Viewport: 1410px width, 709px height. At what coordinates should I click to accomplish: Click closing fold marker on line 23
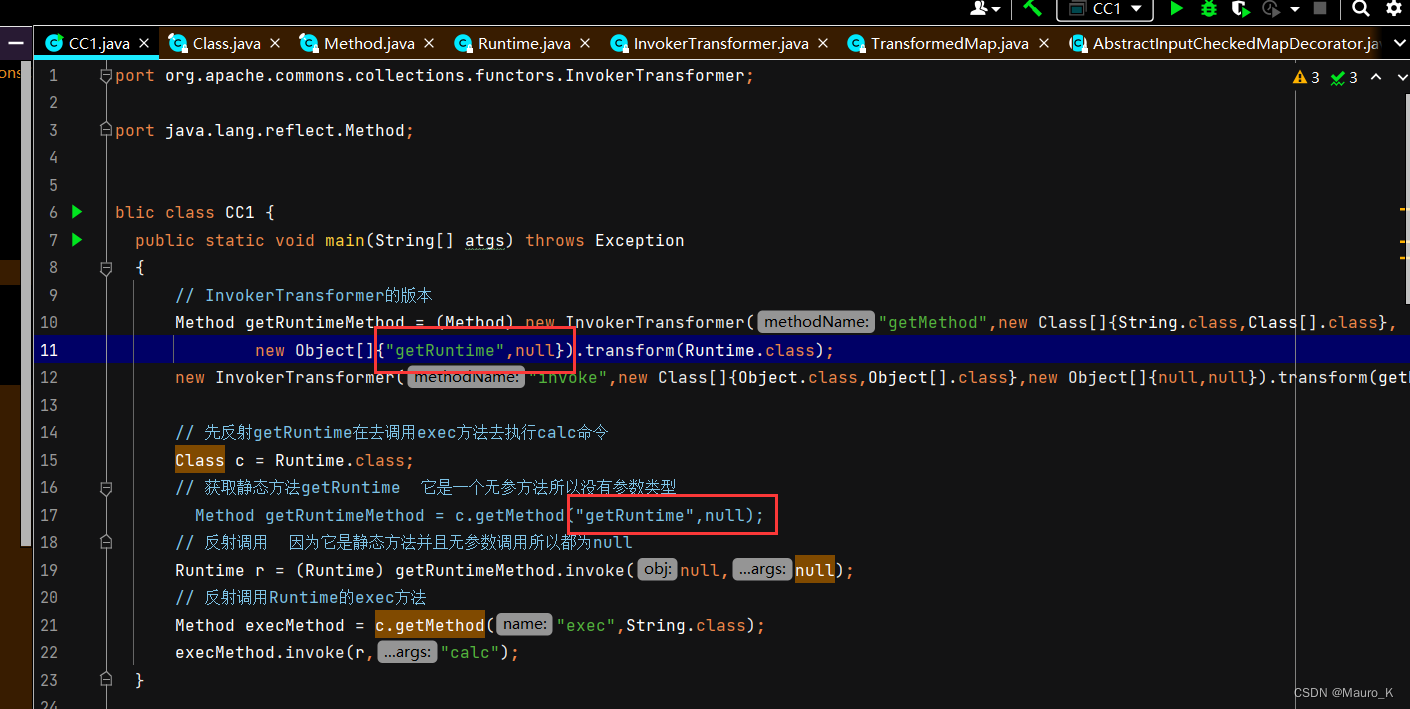105,680
